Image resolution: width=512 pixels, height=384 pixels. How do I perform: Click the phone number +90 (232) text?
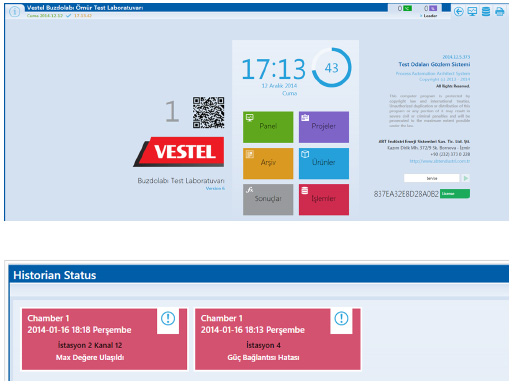450,154
